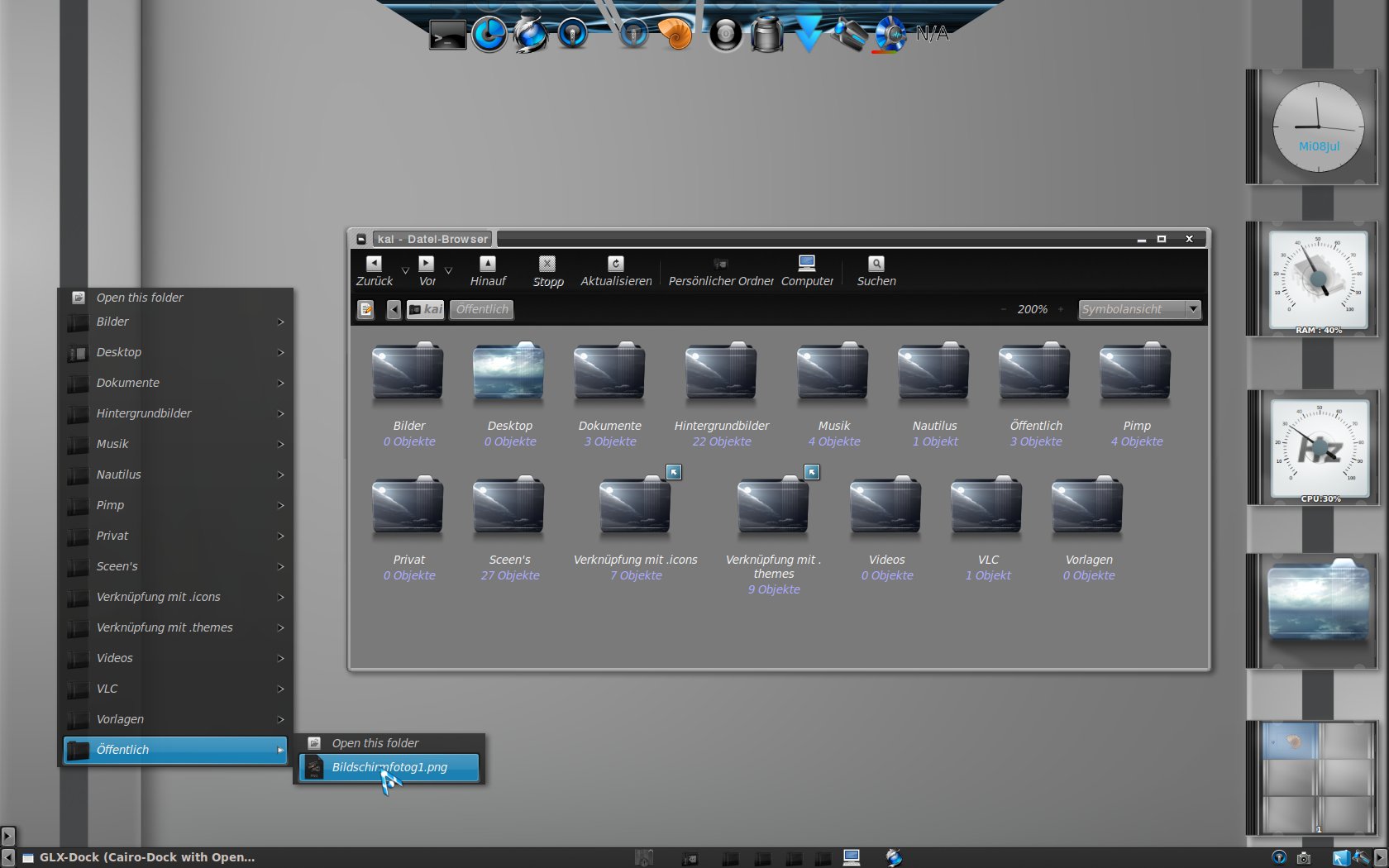Screen dimensions: 1389x868
Task: Open VLC folder in file browser
Action: (x=986, y=505)
